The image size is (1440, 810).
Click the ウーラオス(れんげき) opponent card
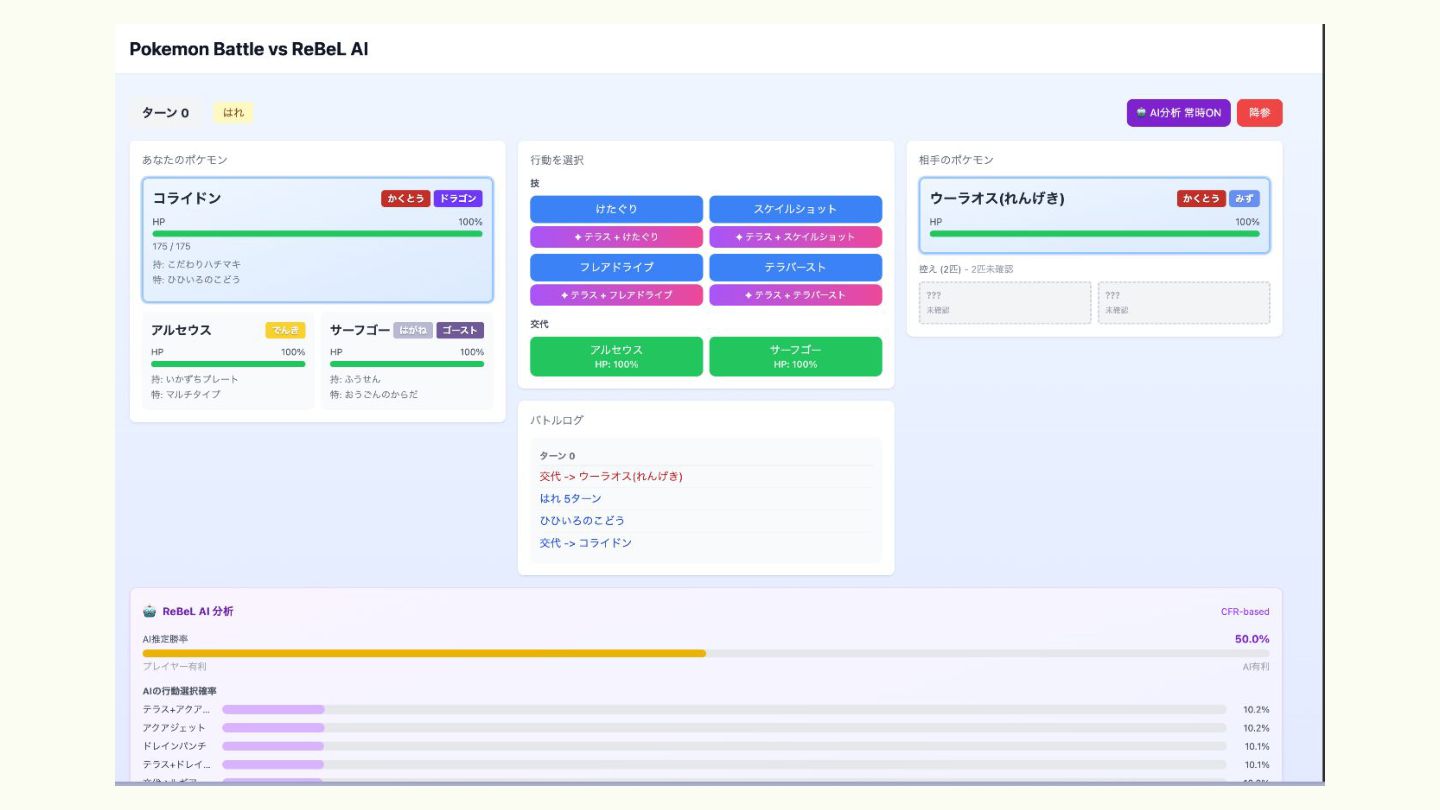point(1094,216)
